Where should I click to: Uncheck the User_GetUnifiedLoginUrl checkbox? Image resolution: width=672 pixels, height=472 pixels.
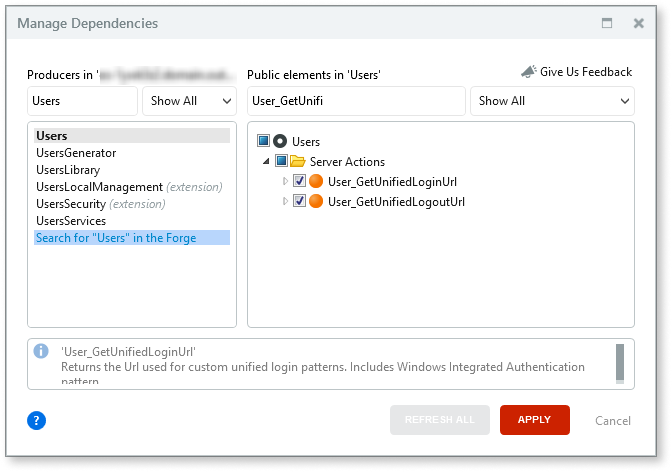pyautogui.click(x=299, y=181)
